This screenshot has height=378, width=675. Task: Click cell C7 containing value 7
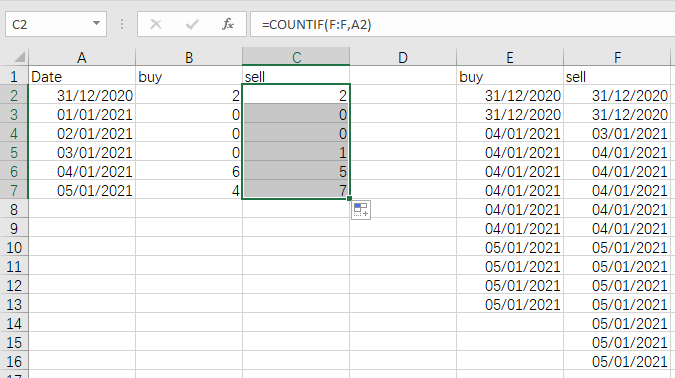point(296,190)
